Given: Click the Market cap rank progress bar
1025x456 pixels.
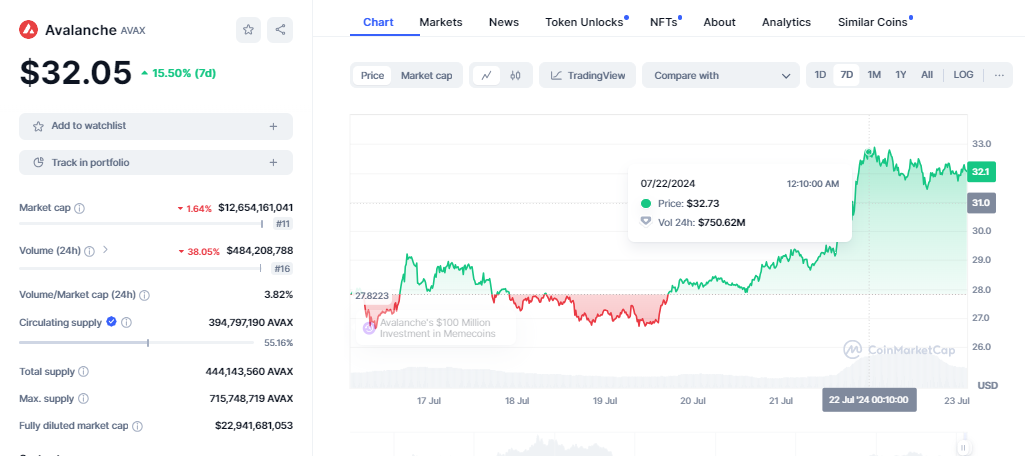Looking at the screenshot, I should pyautogui.click(x=141, y=224).
